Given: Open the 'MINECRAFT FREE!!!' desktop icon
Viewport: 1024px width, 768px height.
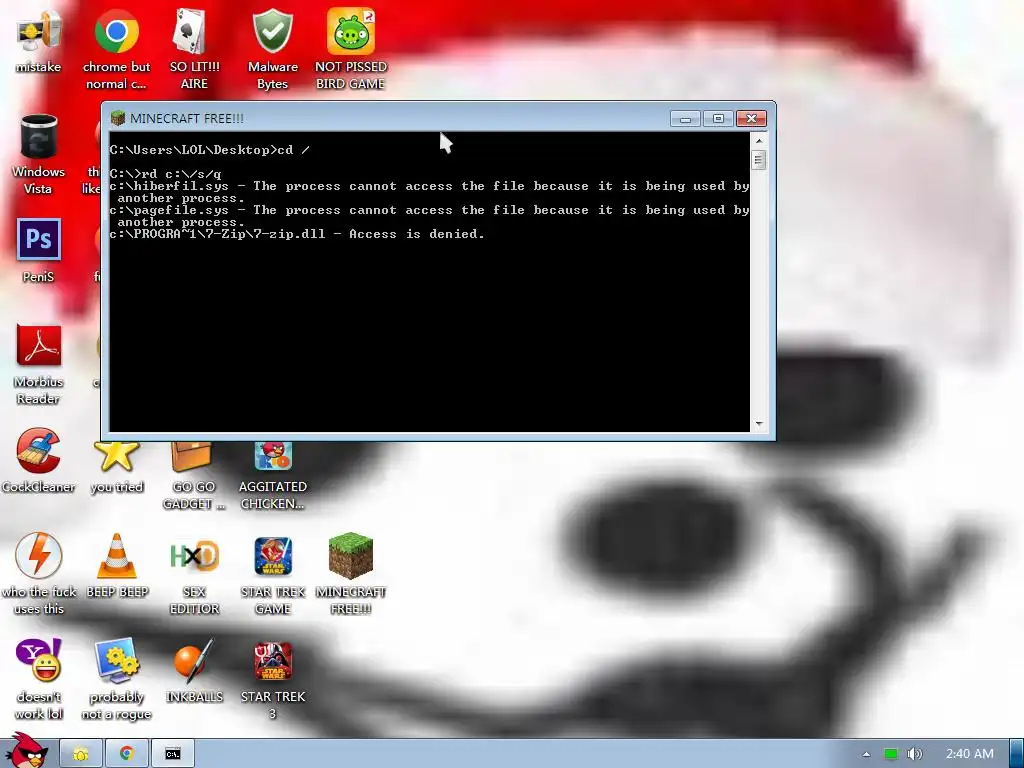Looking at the screenshot, I should click(x=351, y=574).
